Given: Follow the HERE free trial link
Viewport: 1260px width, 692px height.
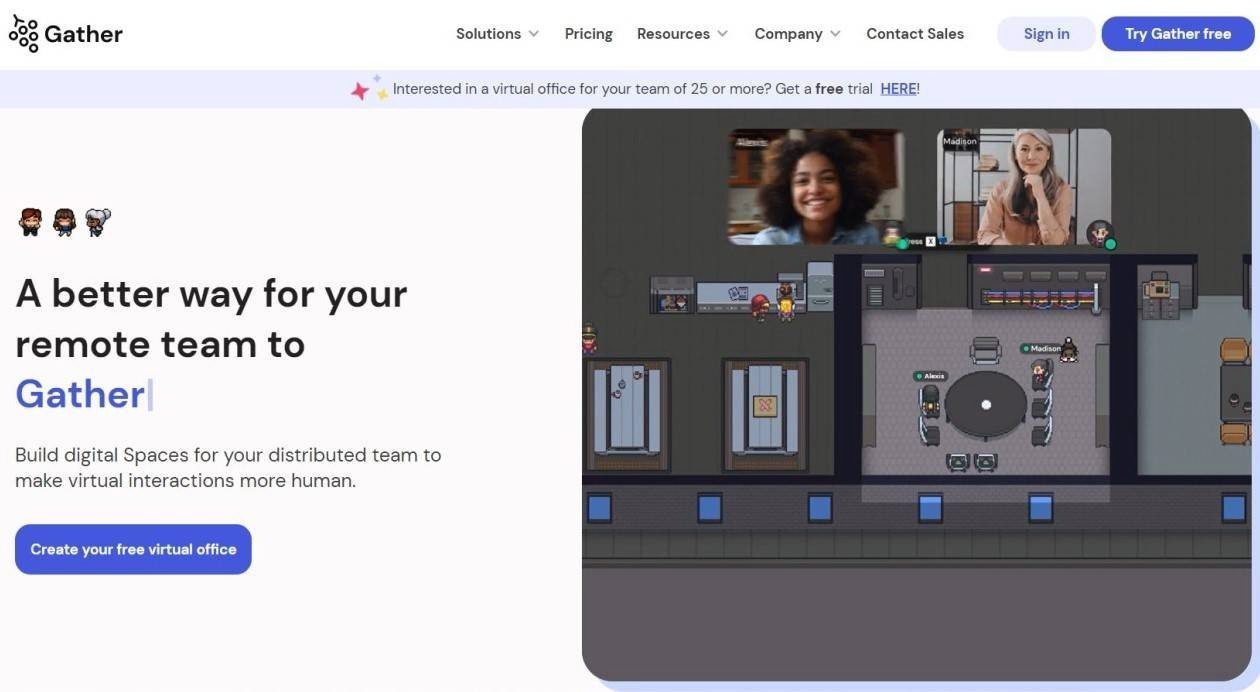Looking at the screenshot, I should pyautogui.click(x=898, y=89).
